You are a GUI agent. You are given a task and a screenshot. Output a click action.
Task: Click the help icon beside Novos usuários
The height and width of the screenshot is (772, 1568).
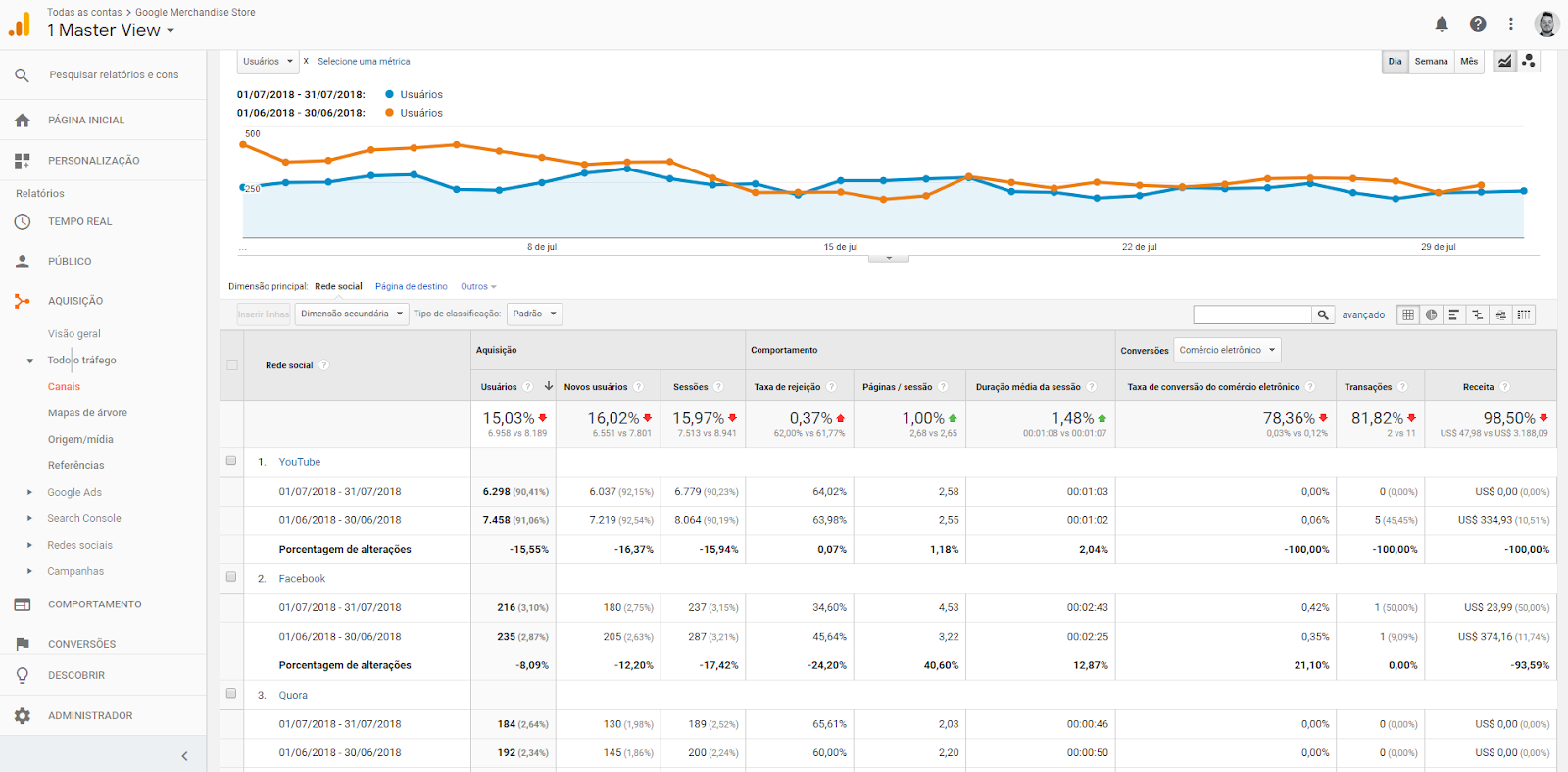pyautogui.click(x=639, y=387)
